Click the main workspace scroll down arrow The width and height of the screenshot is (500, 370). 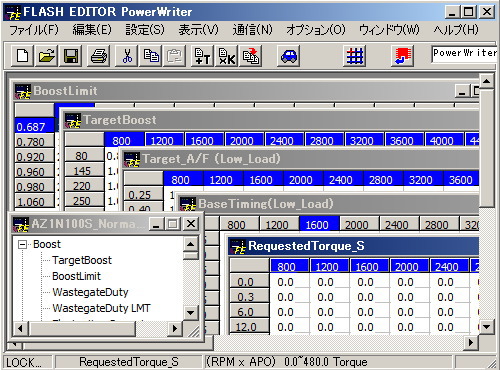486,327
